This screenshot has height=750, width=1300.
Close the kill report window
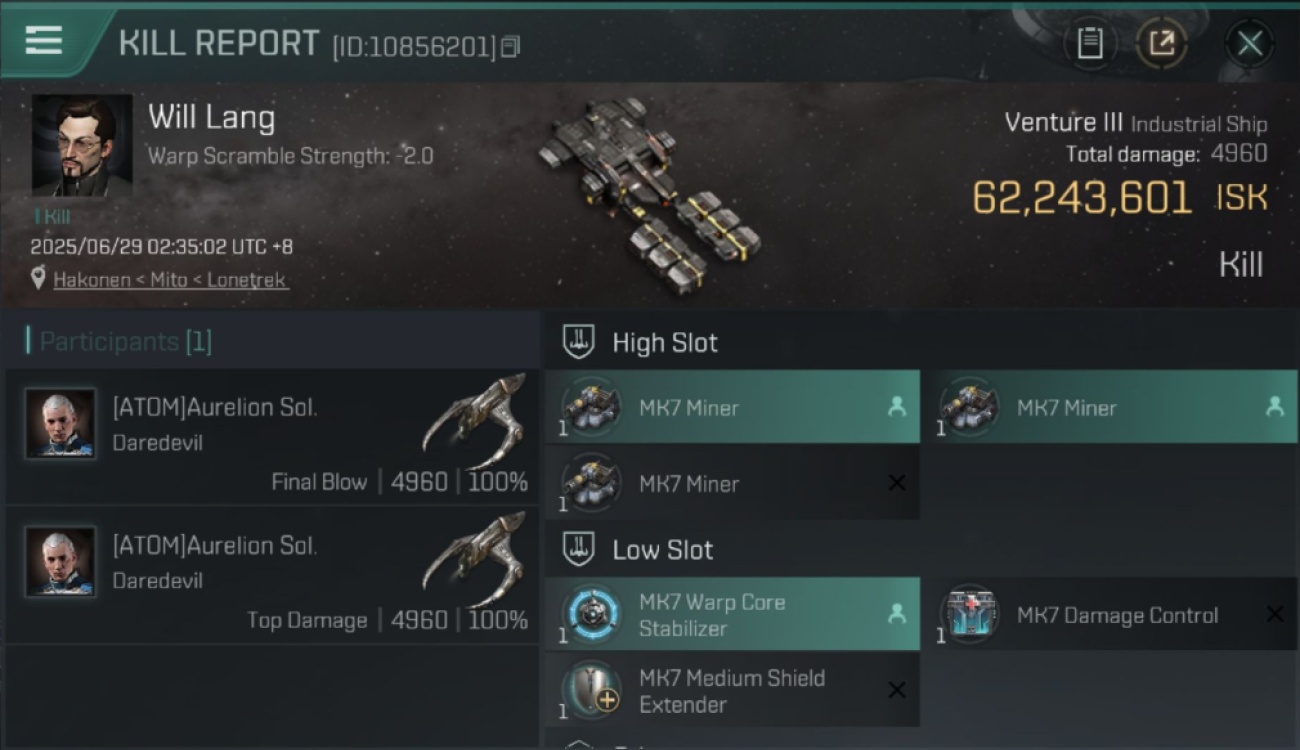pos(1249,43)
